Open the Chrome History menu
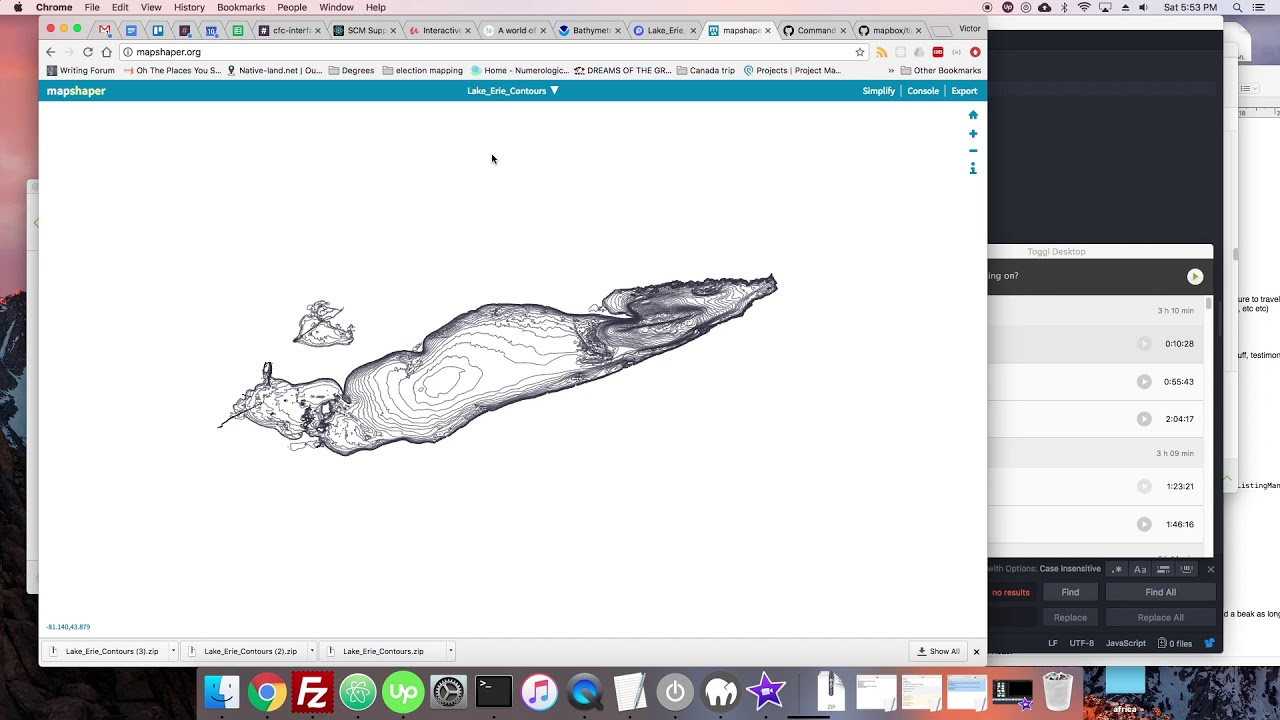The height and width of the screenshot is (720, 1280). pyautogui.click(x=189, y=8)
